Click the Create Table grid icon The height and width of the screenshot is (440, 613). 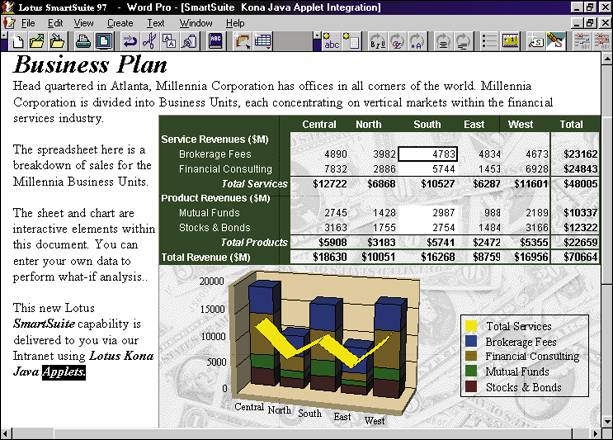[x=263, y=41]
